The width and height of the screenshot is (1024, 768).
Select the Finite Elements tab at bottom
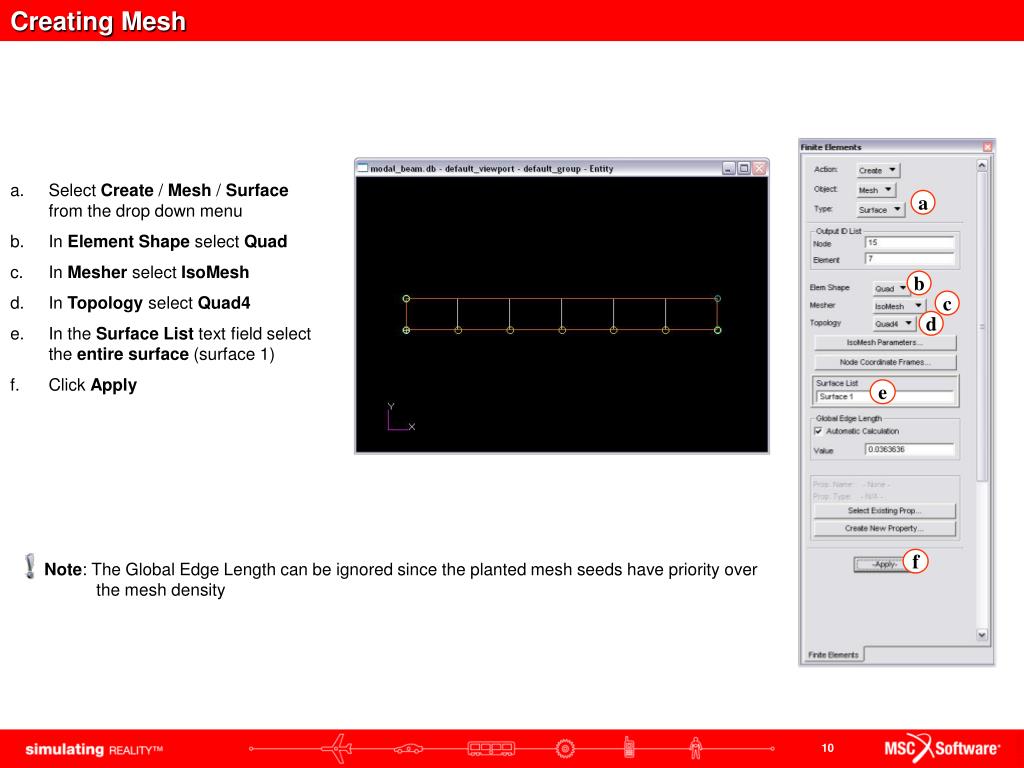click(833, 654)
